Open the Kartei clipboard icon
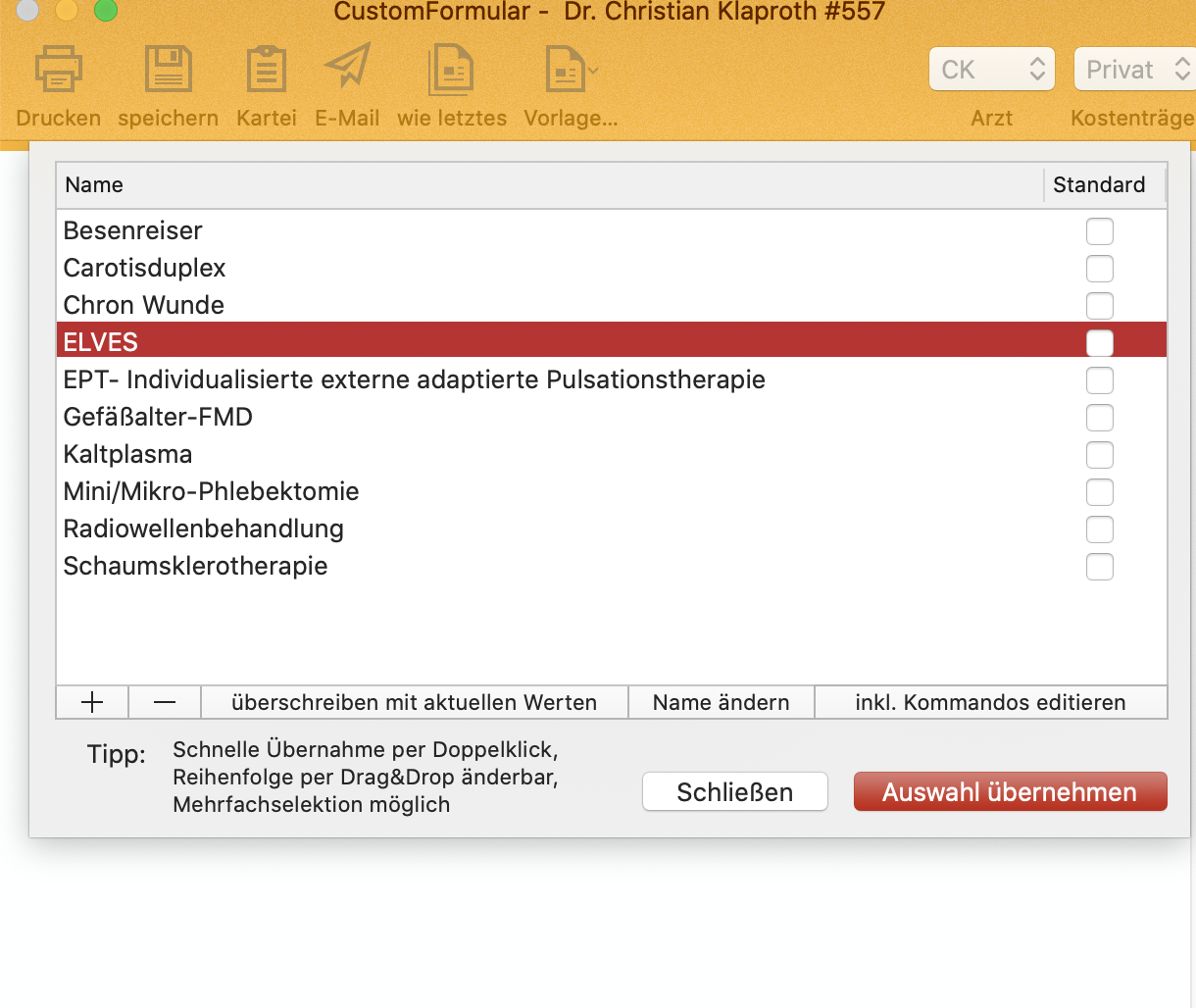 (x=266, y=70)
